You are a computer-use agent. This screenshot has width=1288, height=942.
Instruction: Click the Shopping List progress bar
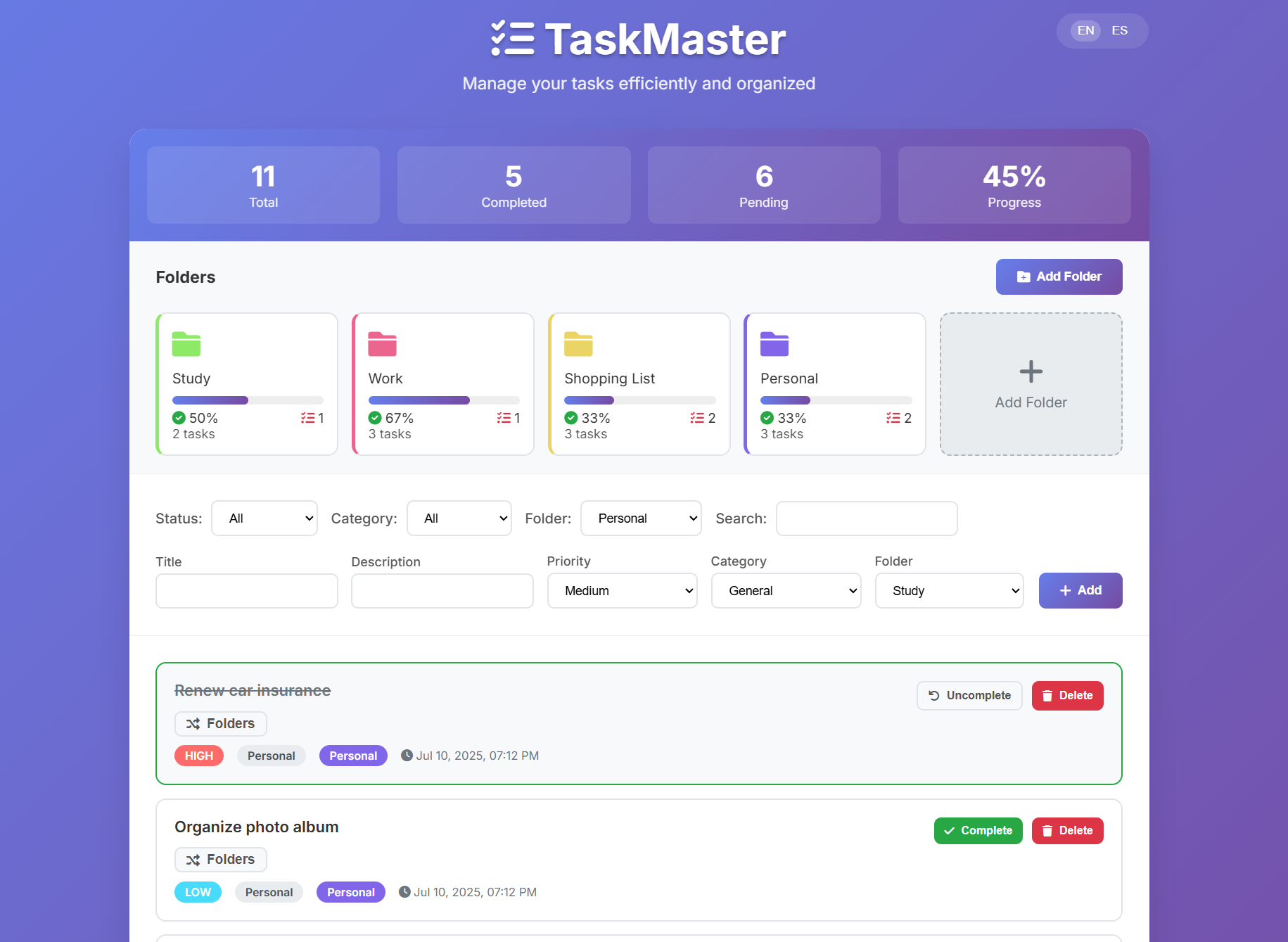[x=640, y=400]
